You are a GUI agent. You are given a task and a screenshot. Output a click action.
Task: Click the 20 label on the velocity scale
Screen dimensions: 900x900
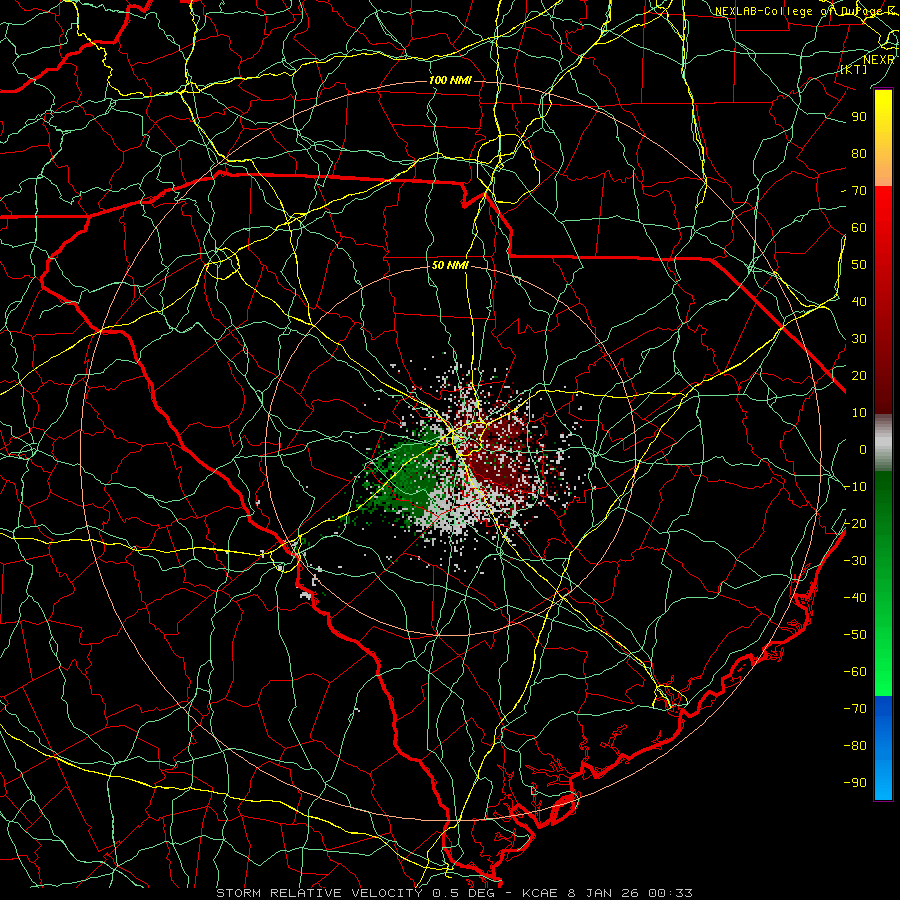click(x=859, y=376)
